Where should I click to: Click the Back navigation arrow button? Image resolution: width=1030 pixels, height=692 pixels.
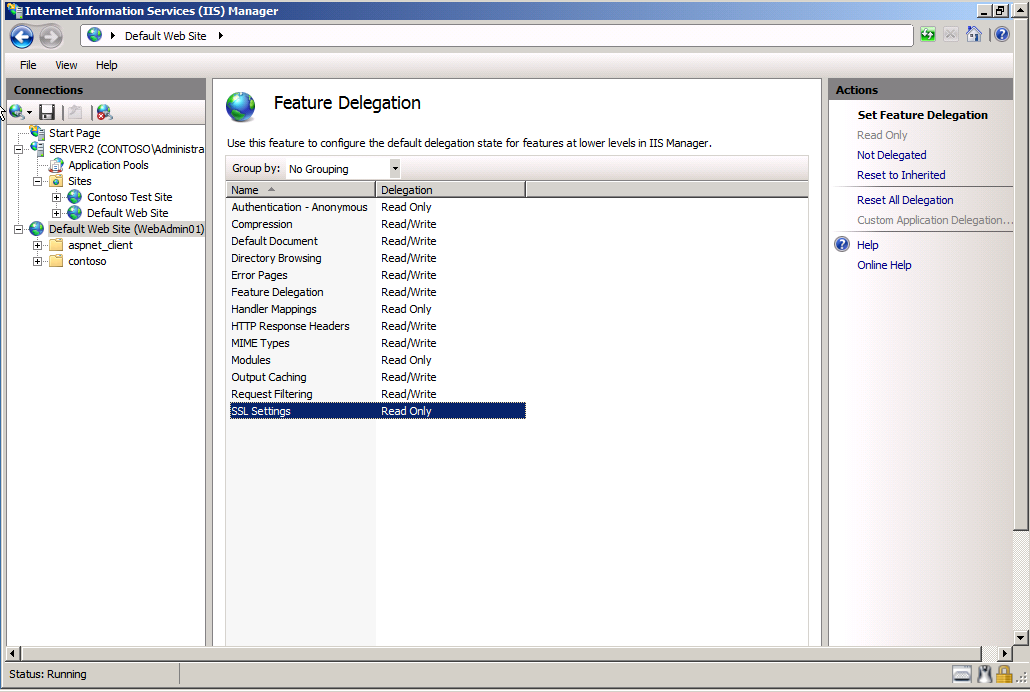(21, 36)
